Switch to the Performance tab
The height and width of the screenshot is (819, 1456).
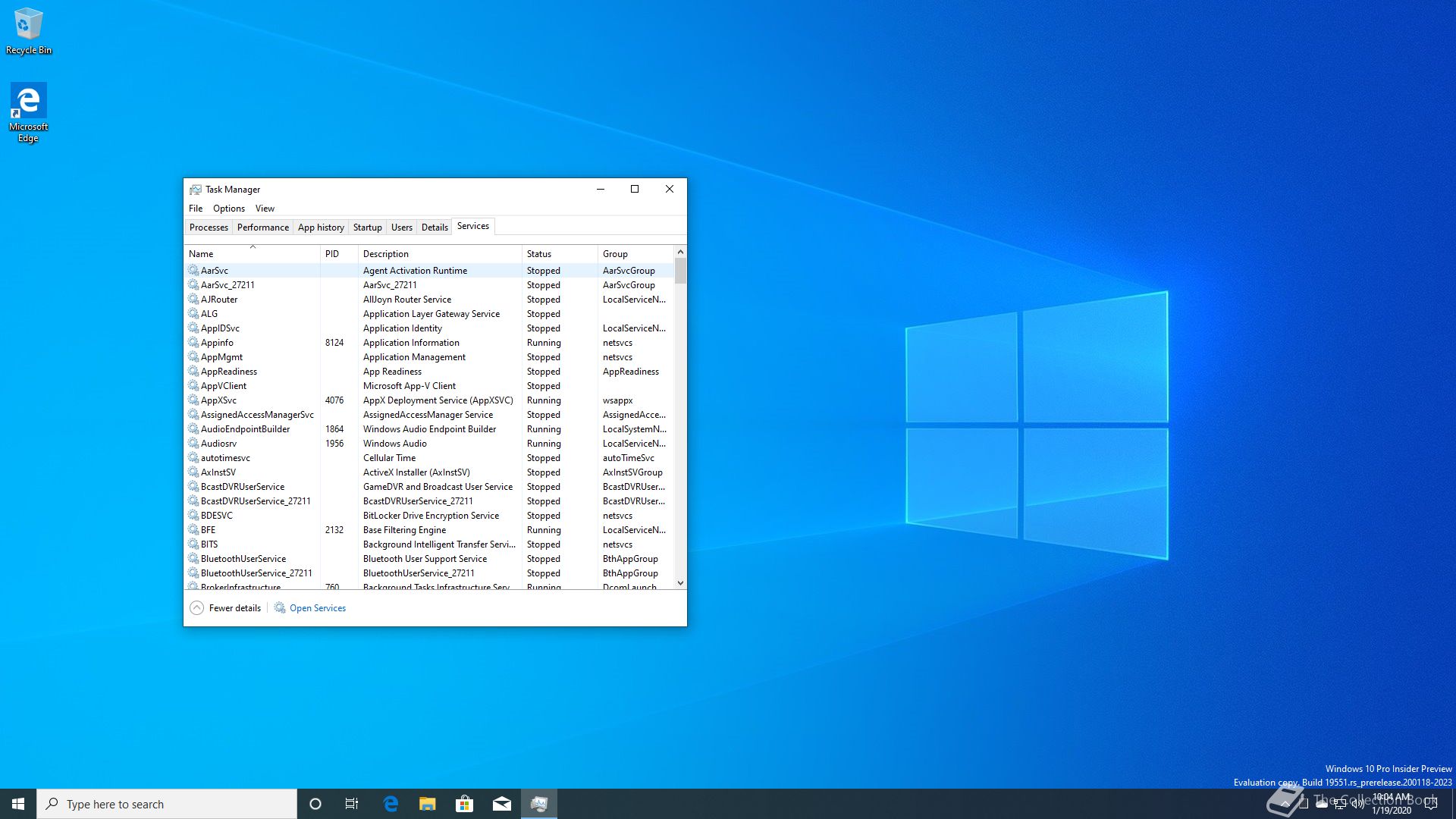[262, 227]
